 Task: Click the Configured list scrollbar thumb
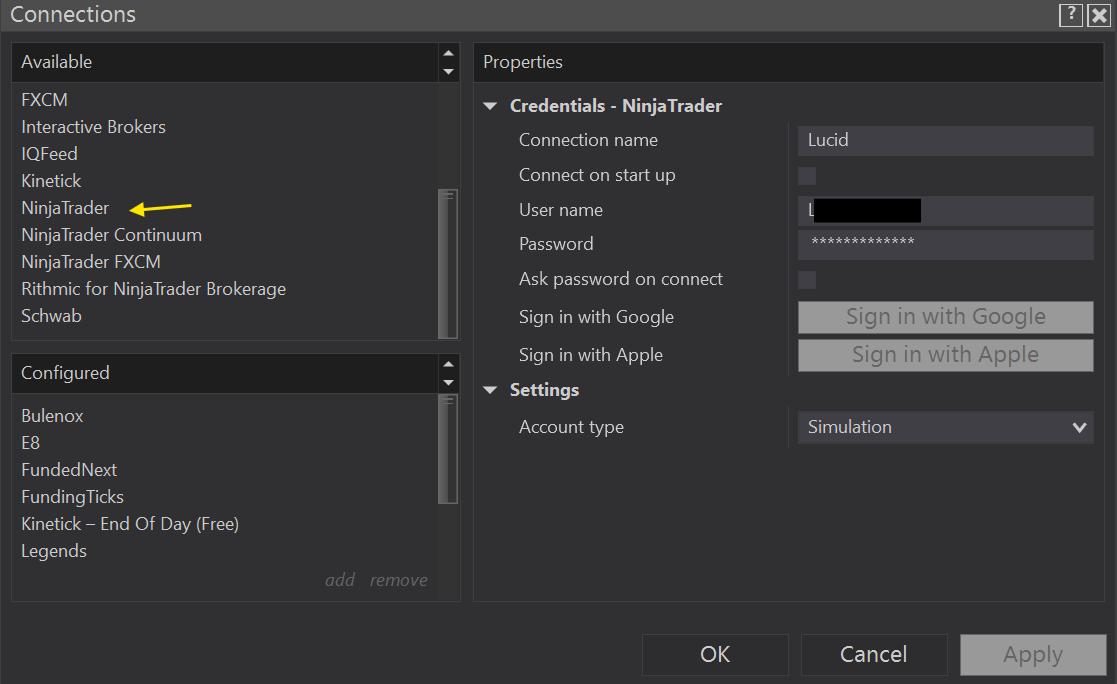(447, 450)
